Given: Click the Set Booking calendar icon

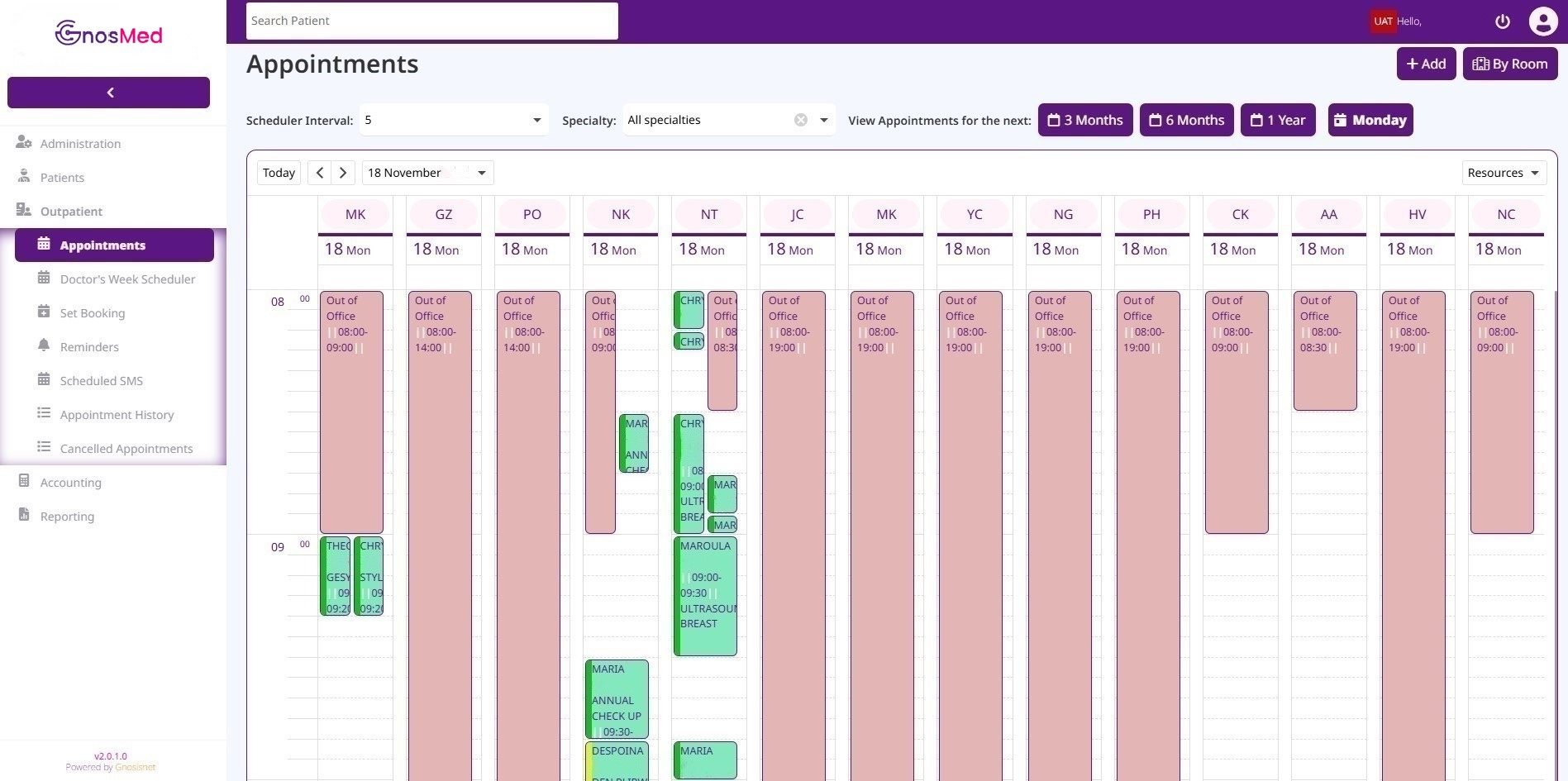Looking at the screenshot, I should pos(44,312).
